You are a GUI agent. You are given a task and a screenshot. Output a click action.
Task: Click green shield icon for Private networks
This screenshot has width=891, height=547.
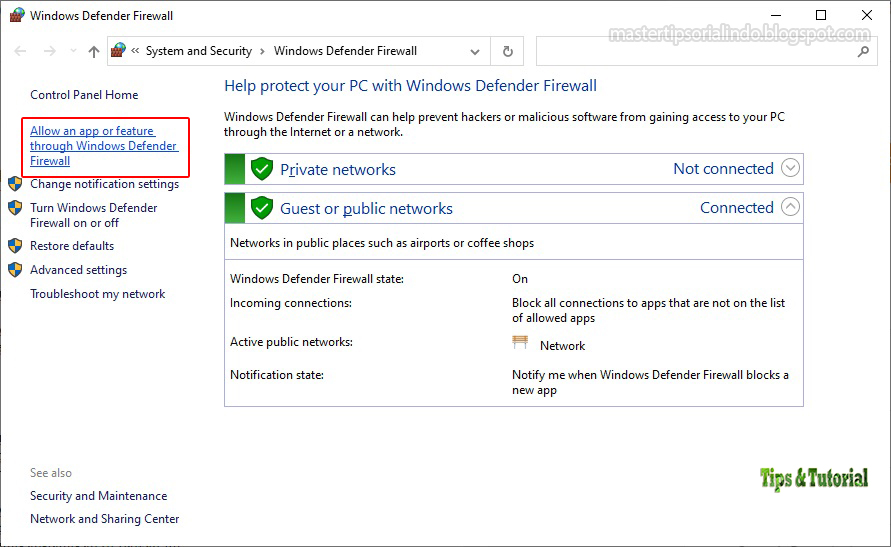tap(262, 169)
